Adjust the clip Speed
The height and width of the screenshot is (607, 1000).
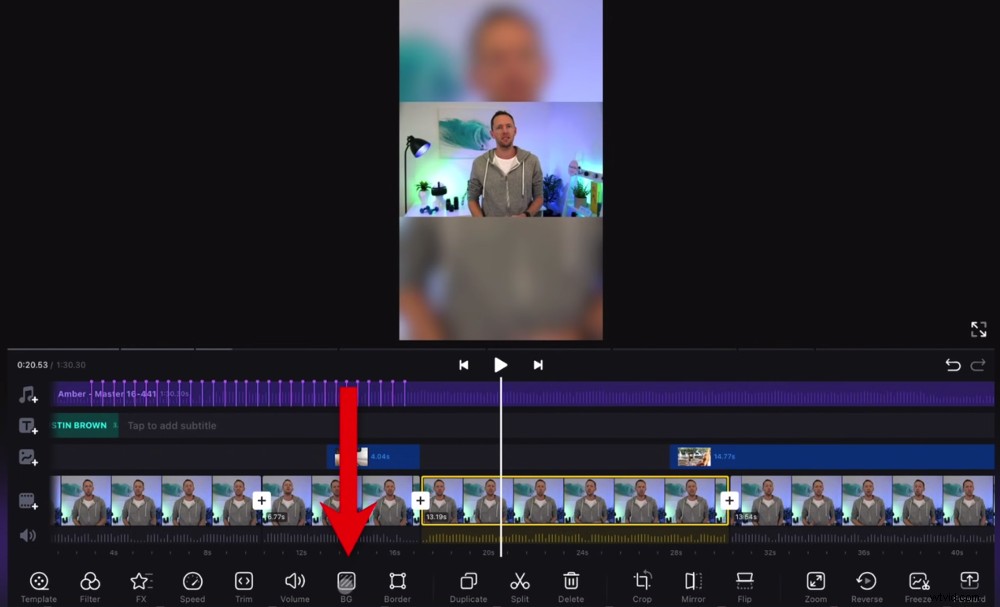coord(192,585)
